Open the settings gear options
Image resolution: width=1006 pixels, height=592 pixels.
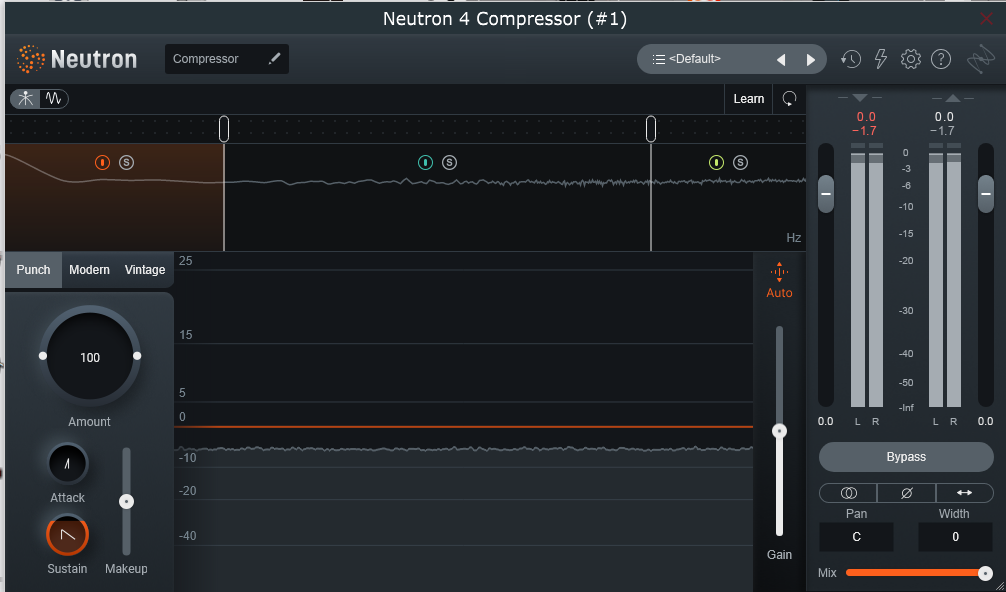[x=910, y=59]
